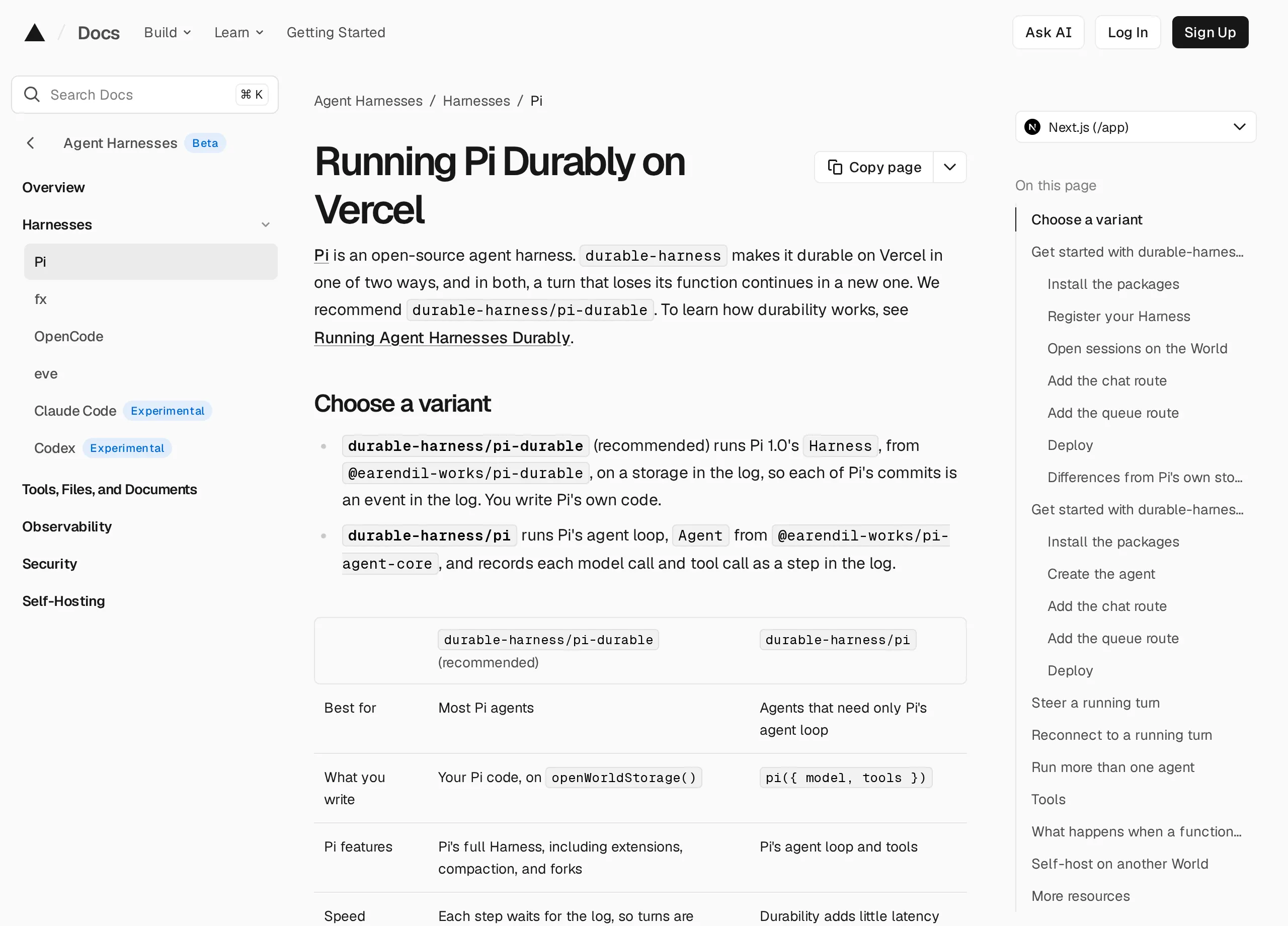The height and width of the screenshot is (926, 1288).
Task: Click the search magnifier icon
Action: coord(32,94)
